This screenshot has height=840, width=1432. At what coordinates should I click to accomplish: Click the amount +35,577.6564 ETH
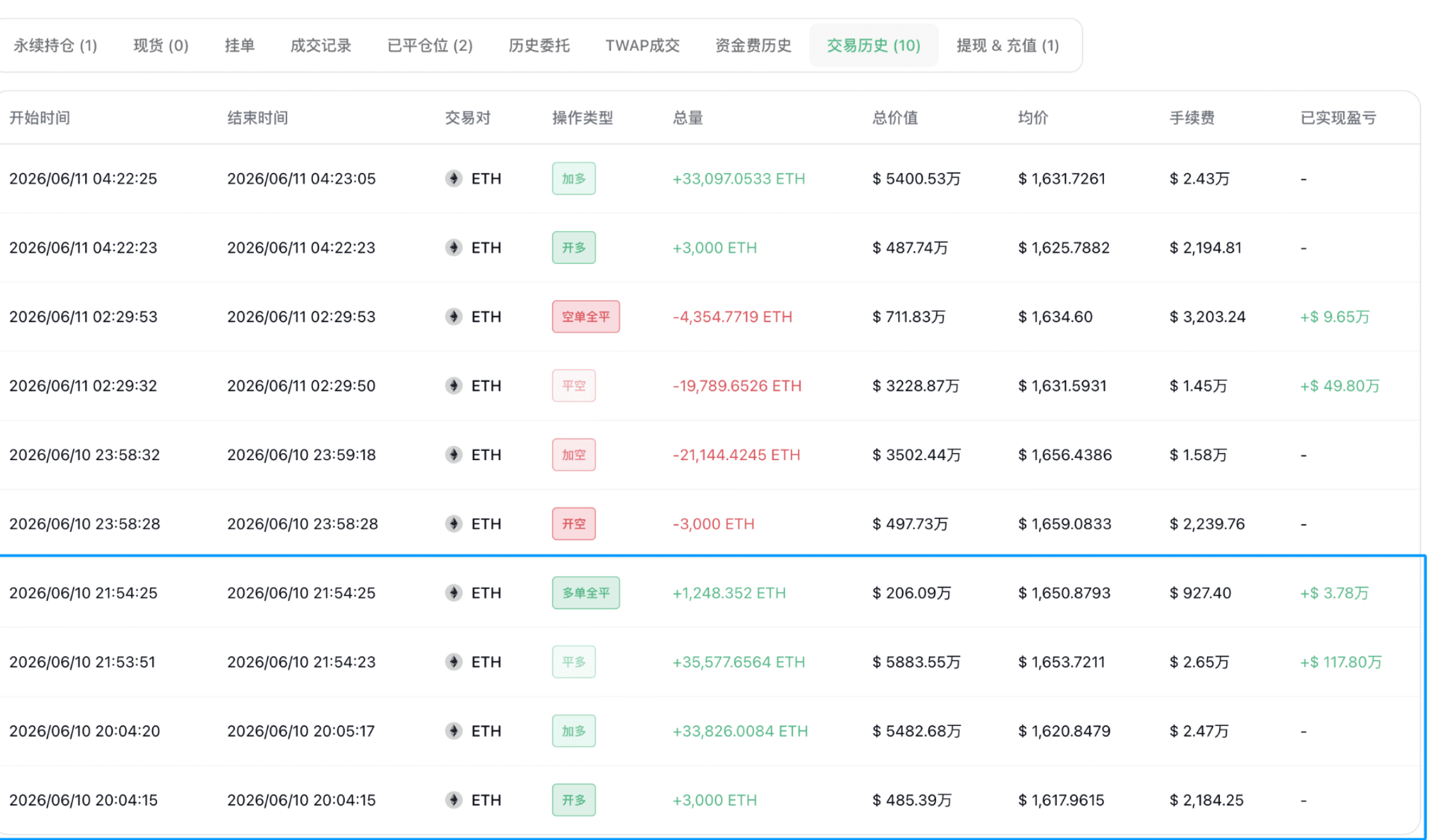pyautogui.click(x=738, y=662)
